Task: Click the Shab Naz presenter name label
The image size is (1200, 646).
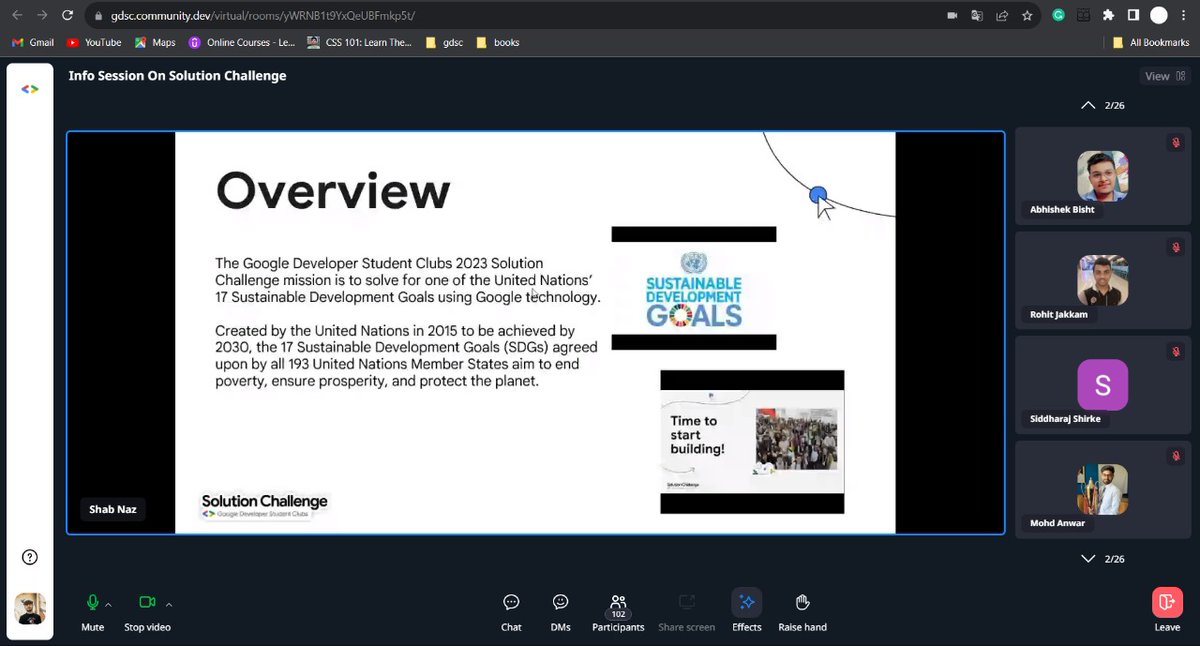Action: 113,509
